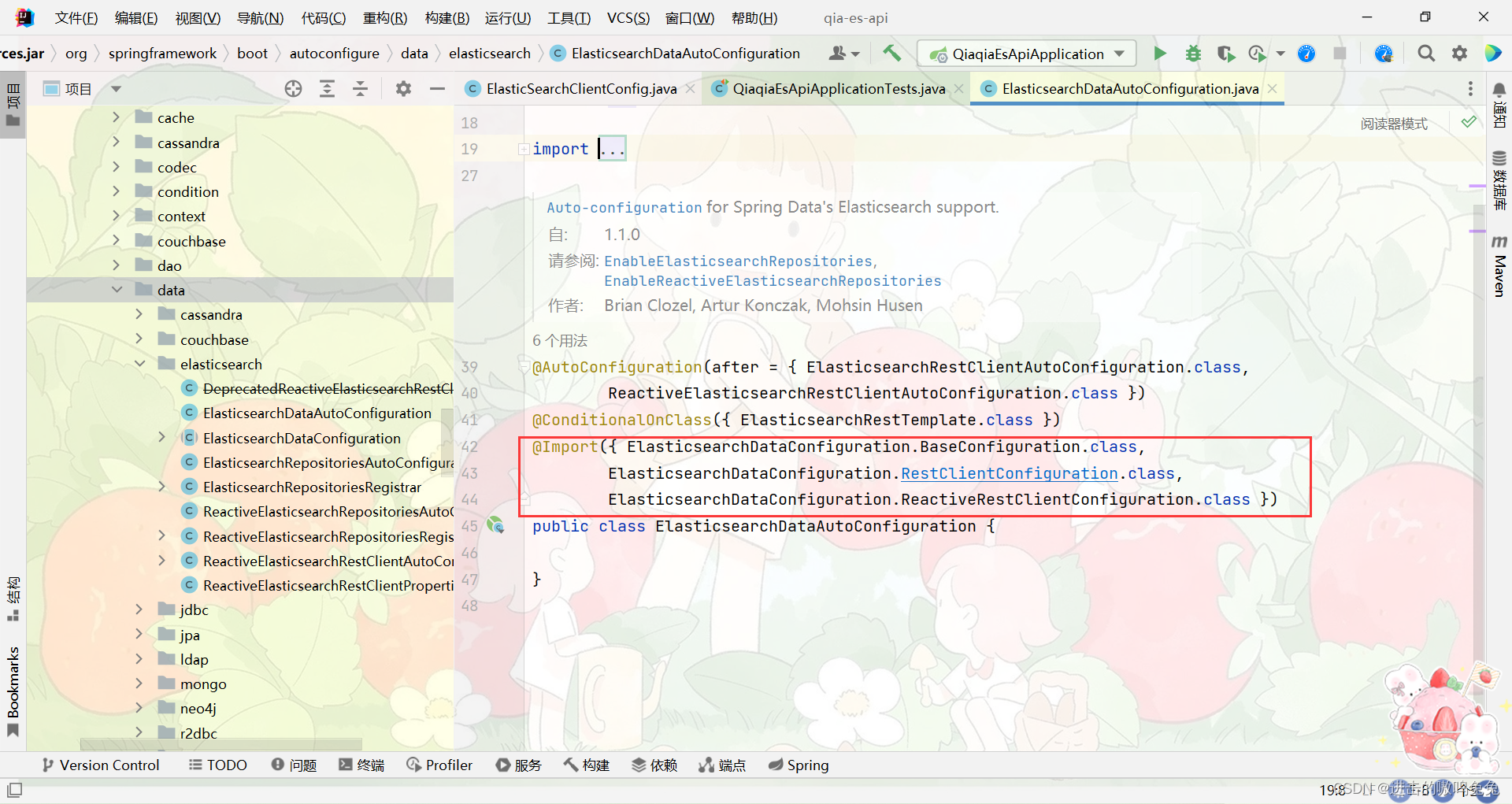Follow EnableElasticsearchRepositories doc link

point(738,261)
